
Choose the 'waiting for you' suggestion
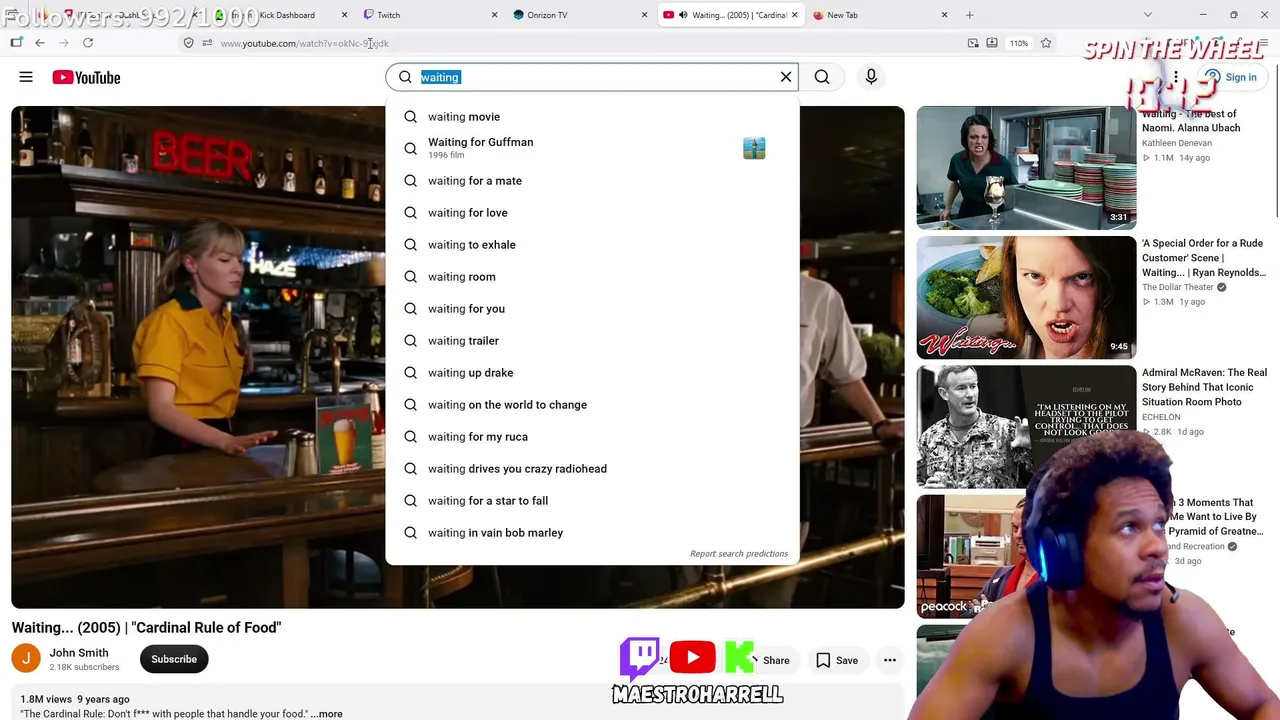(592, 309)
